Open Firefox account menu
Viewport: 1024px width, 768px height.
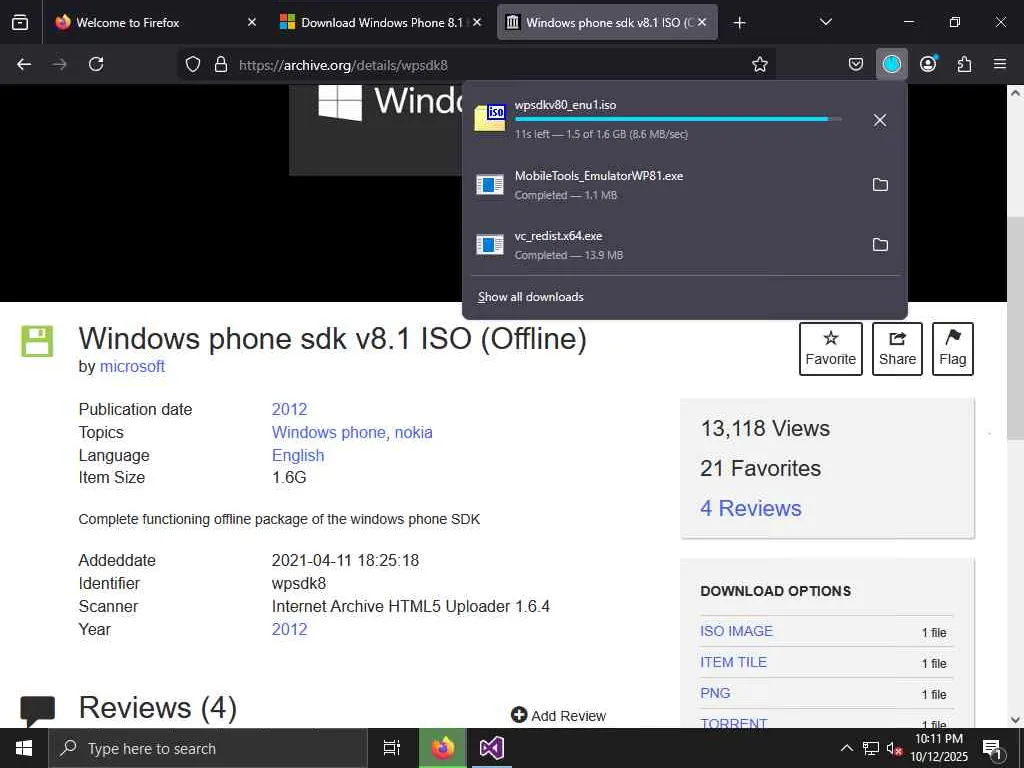[928, 64]
